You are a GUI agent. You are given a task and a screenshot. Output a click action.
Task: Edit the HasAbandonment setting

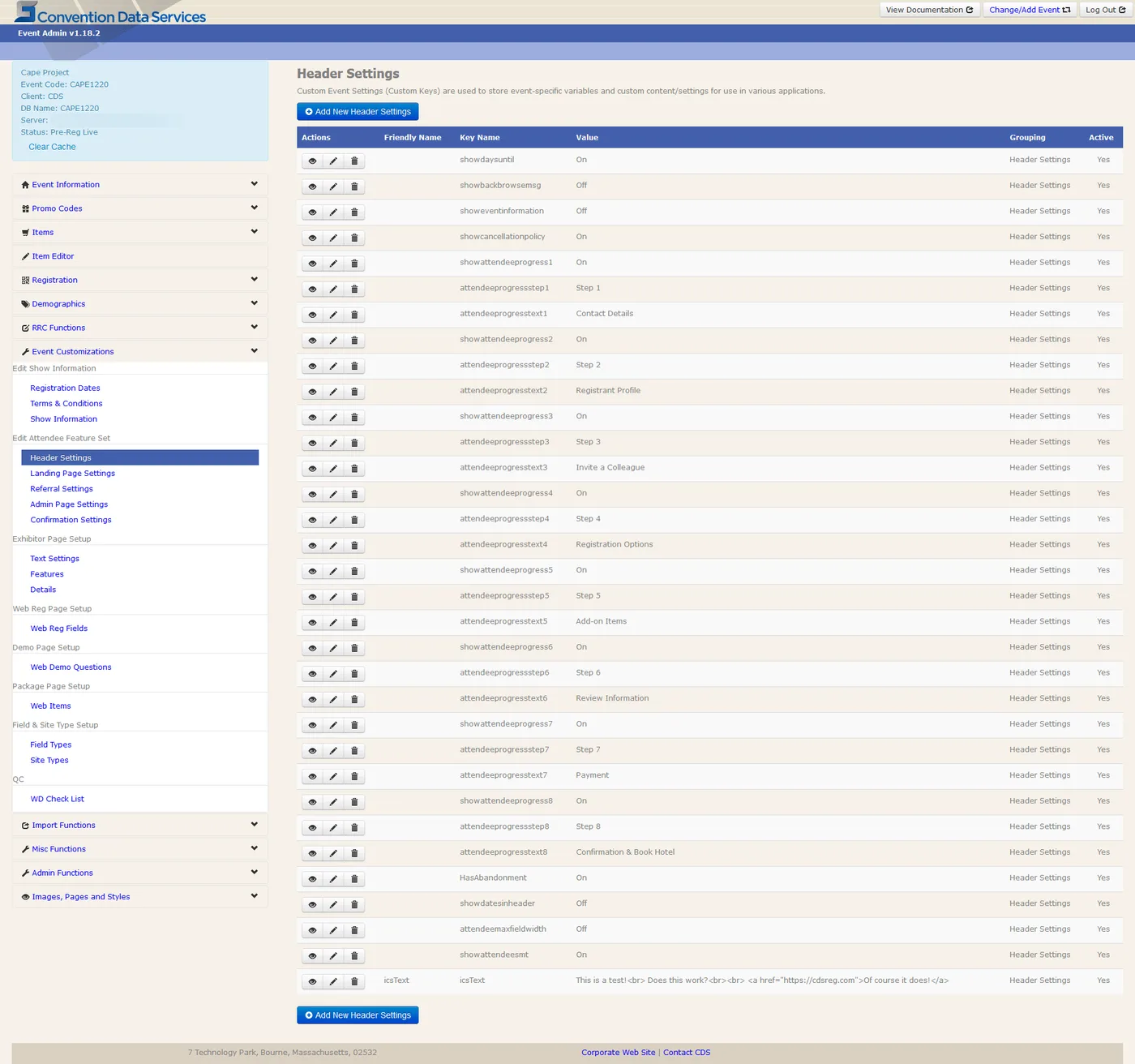(x=333, y=879)
